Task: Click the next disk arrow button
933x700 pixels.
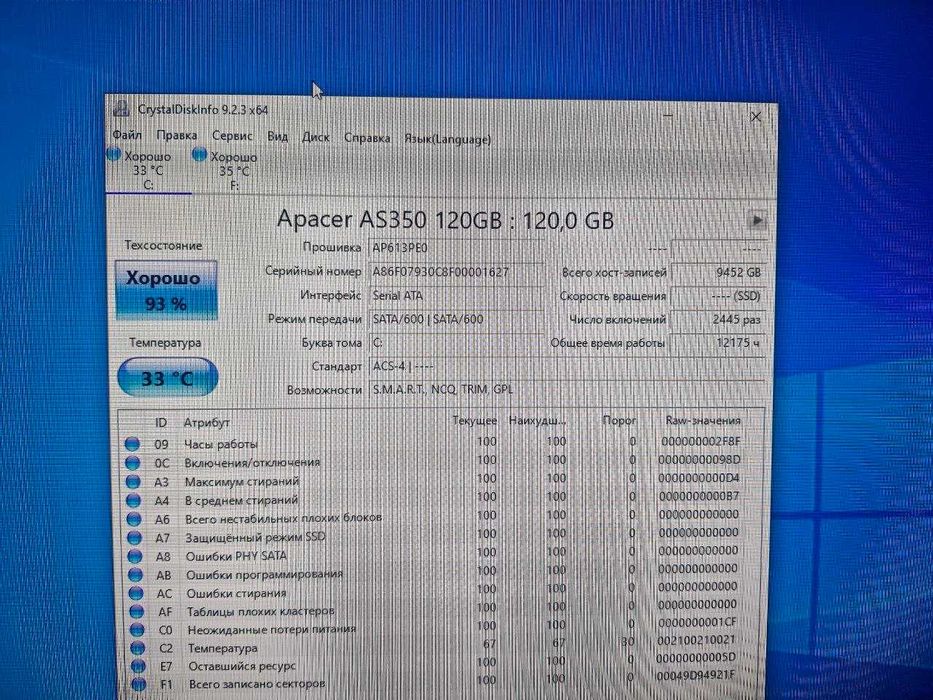Action: click(757, 220)
